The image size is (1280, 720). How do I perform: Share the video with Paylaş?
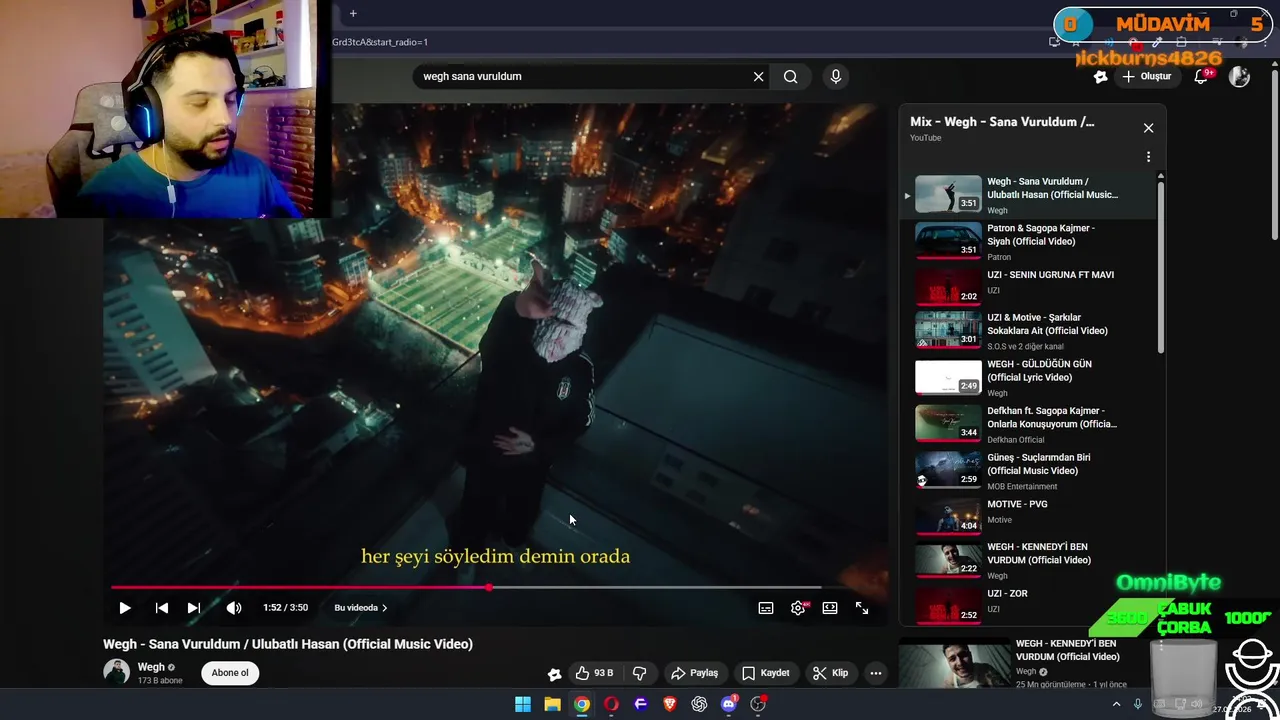tap(695, 673)
